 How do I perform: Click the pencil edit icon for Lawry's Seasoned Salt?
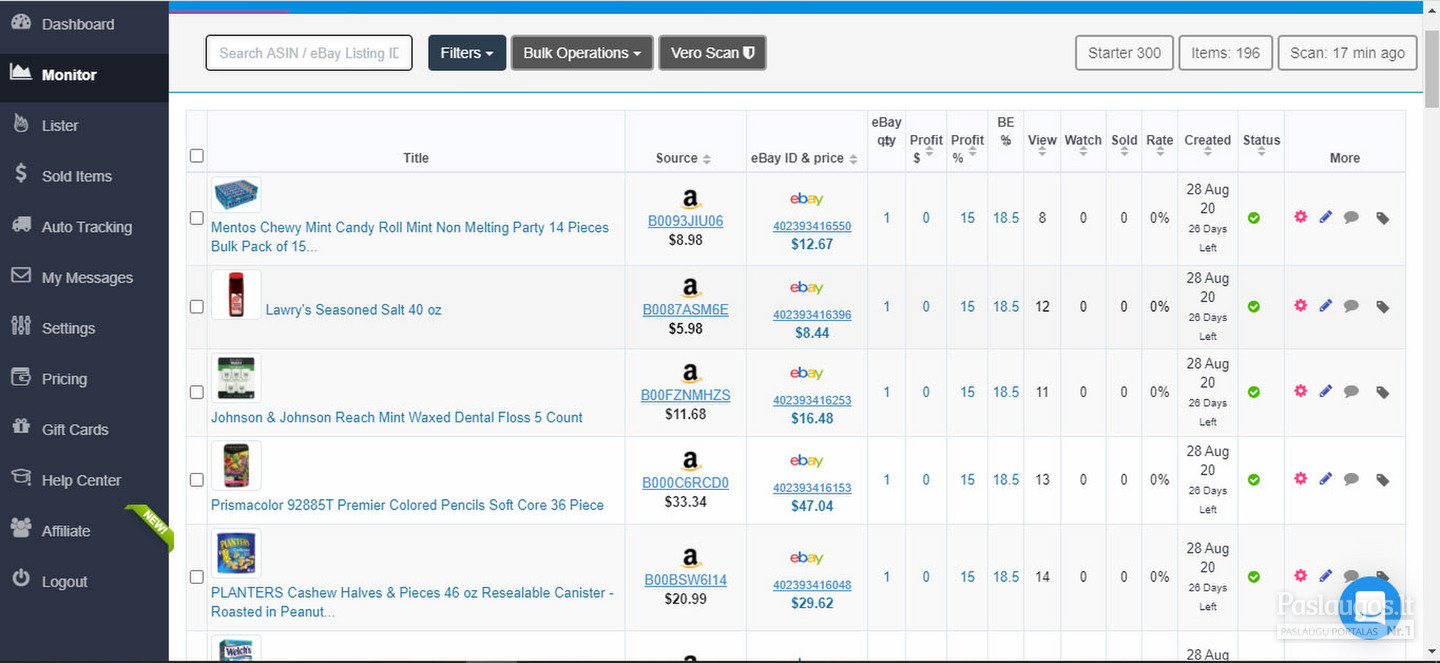(1325, 306)
